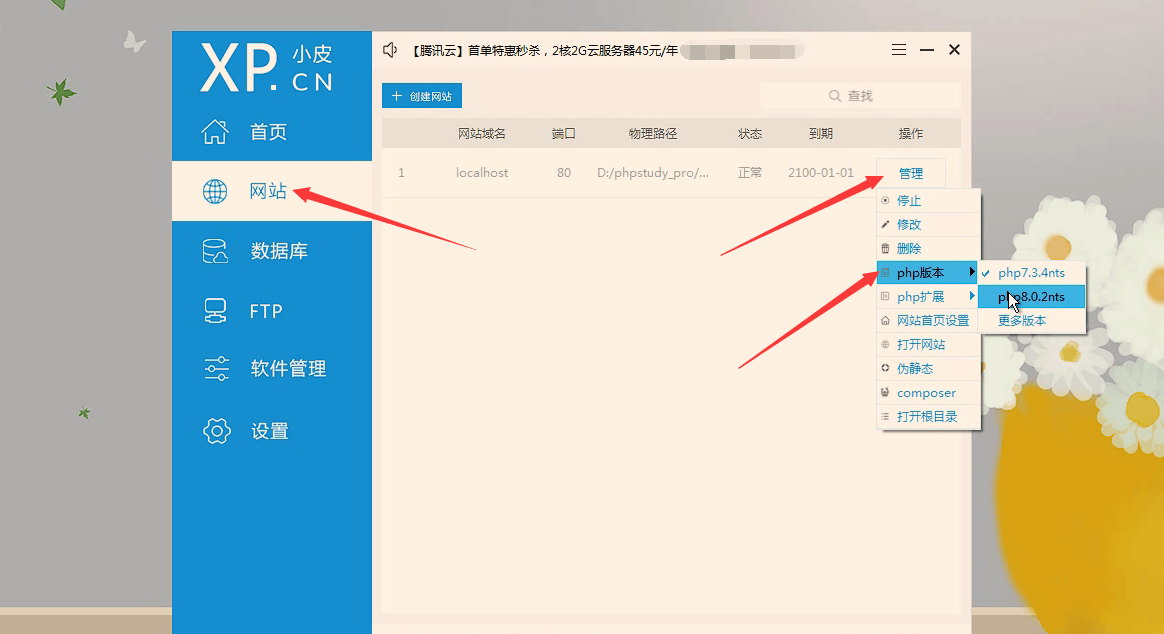Click the icon beside 伪静态
1164x634 pixels.
pyautogui.click(x=885, y=368)
